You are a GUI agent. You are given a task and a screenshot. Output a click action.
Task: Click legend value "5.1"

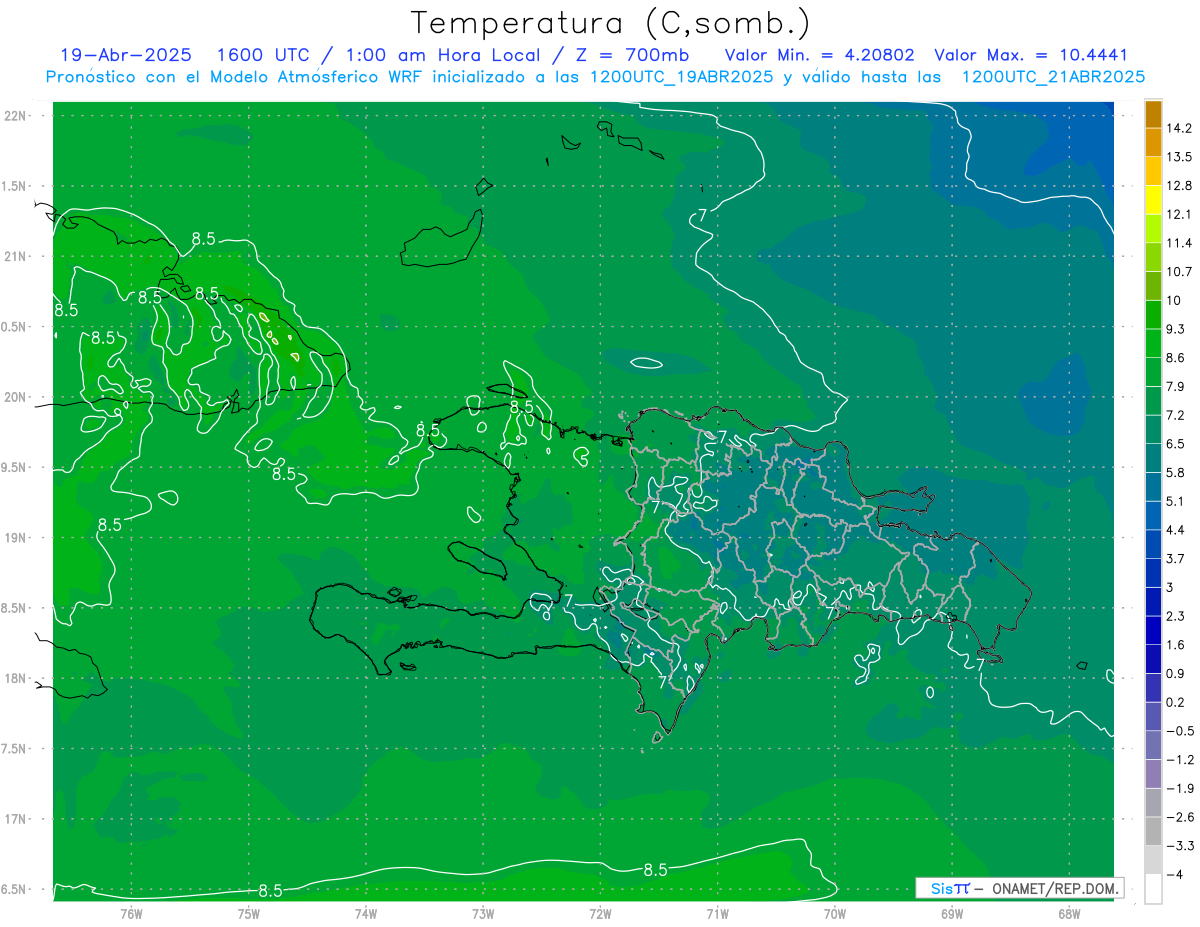coord(1176,501)
